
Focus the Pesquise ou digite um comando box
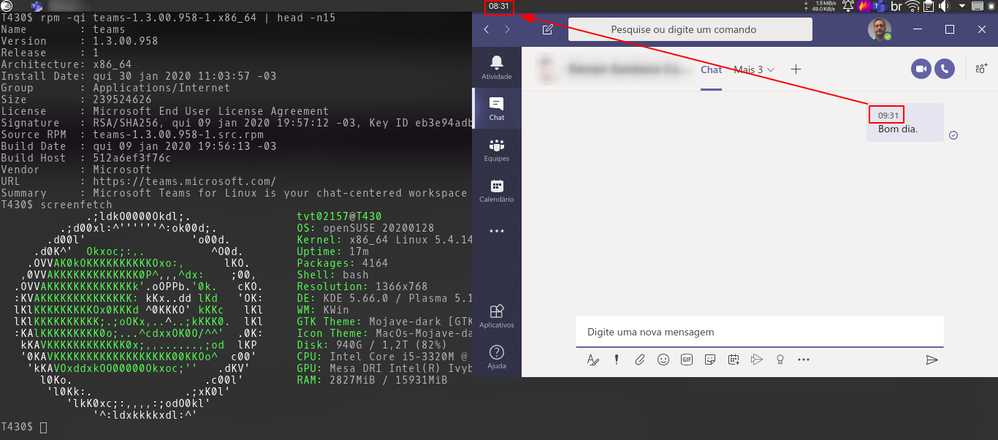(690, 29)
